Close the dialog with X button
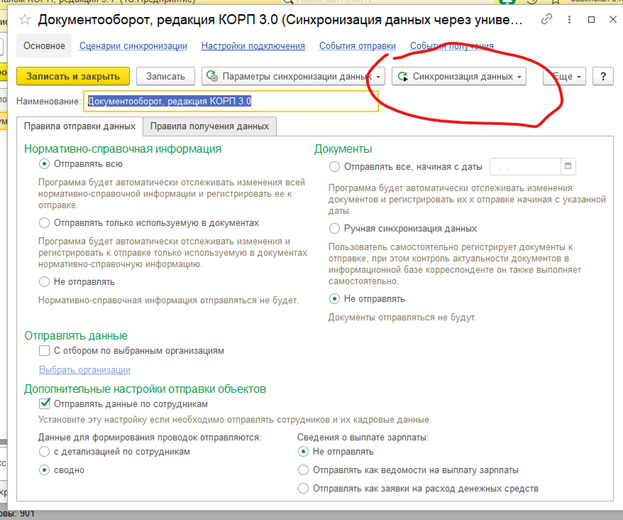Image resolution: width=623 pixels, height=520 pixels. tap(613, 19)
